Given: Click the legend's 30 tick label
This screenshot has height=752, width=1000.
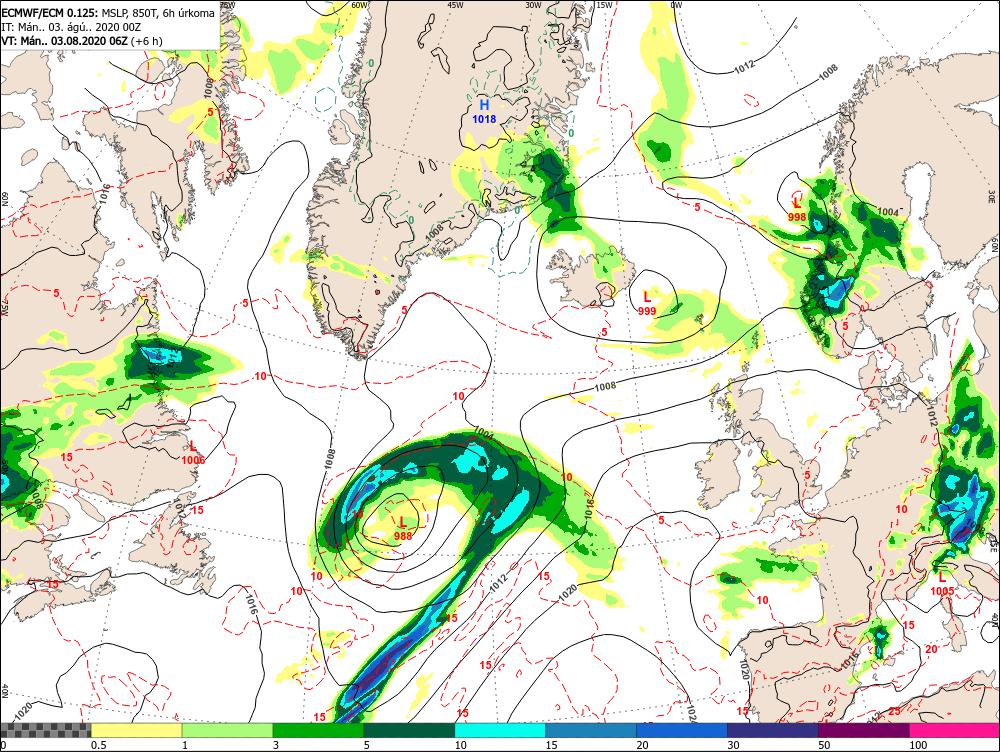Looking at the screenshot, I should click(733, 745).
